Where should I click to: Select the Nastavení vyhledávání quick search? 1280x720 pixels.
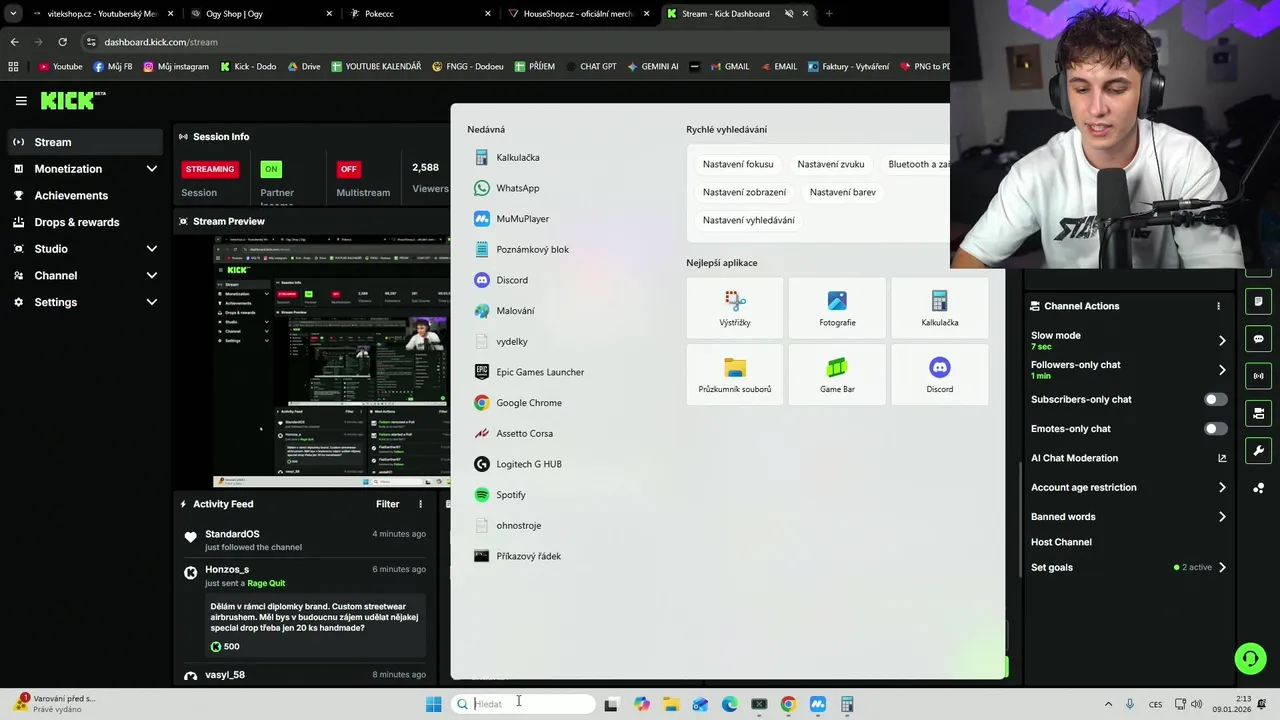(749, 220)
